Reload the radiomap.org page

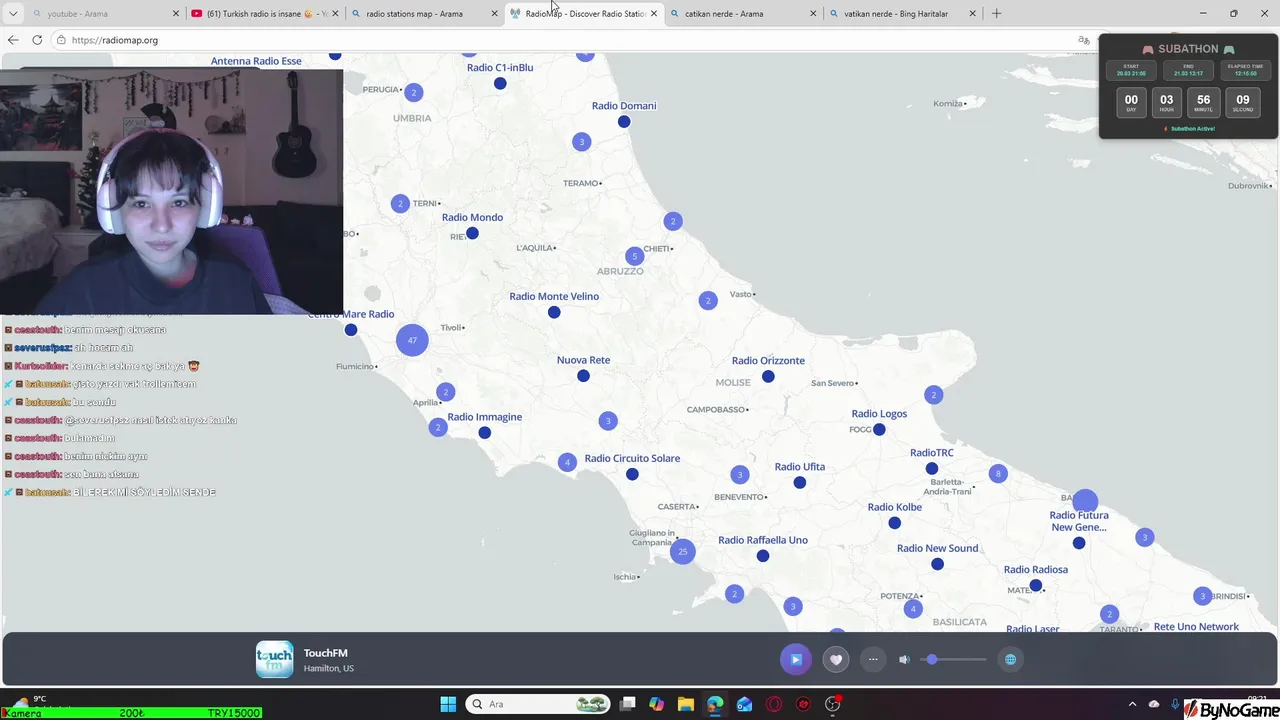(37, 40)
